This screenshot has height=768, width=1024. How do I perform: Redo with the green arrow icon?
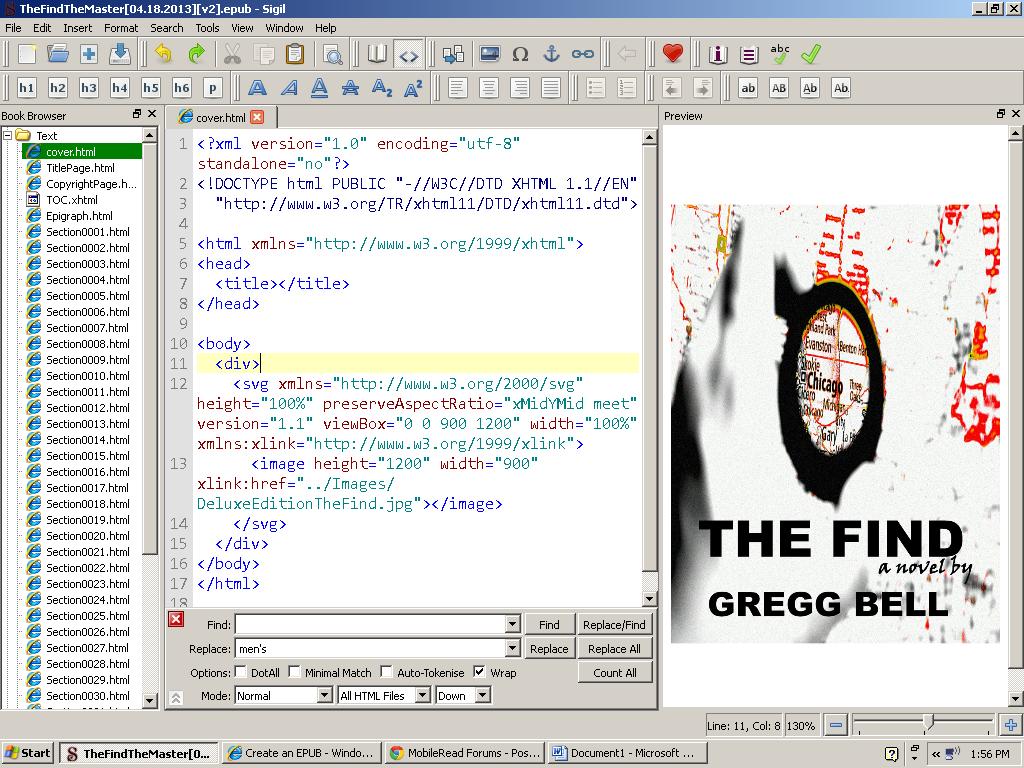click(195, 54)
